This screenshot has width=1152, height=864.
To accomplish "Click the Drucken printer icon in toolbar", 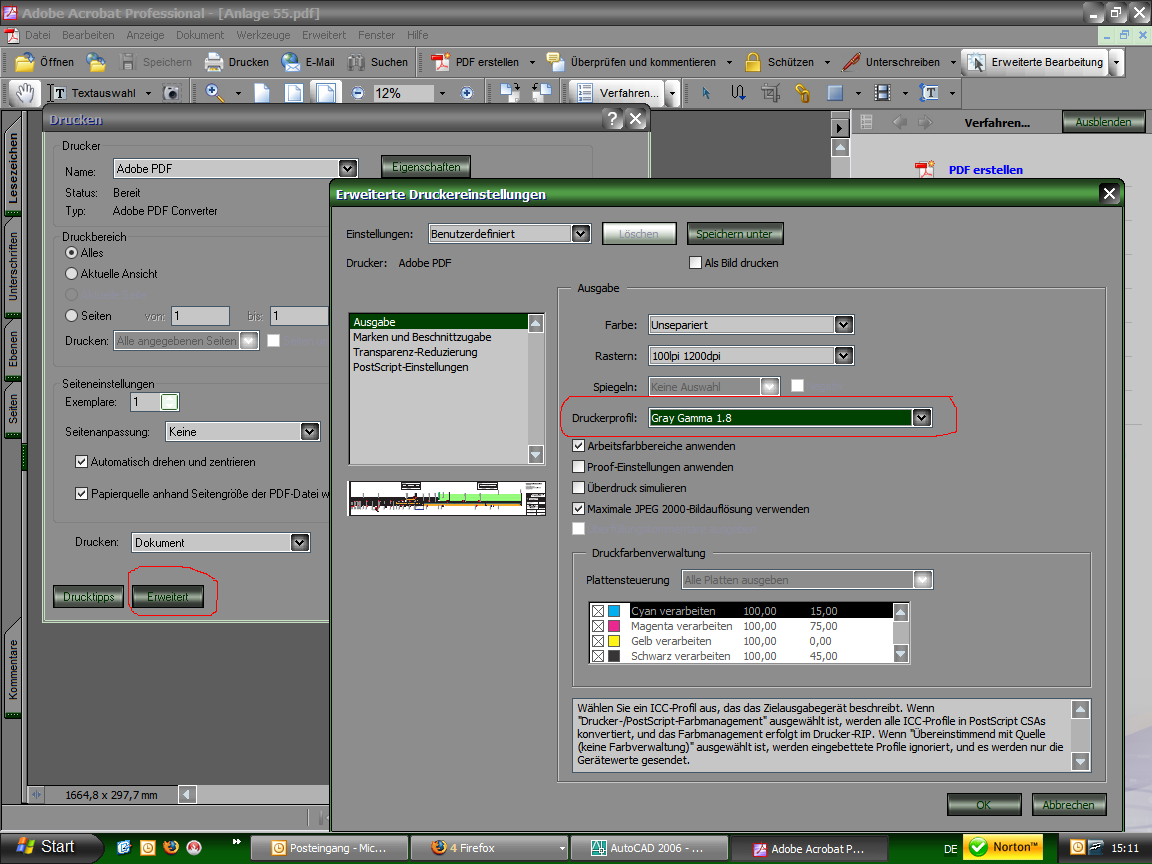I will [214, 62].
